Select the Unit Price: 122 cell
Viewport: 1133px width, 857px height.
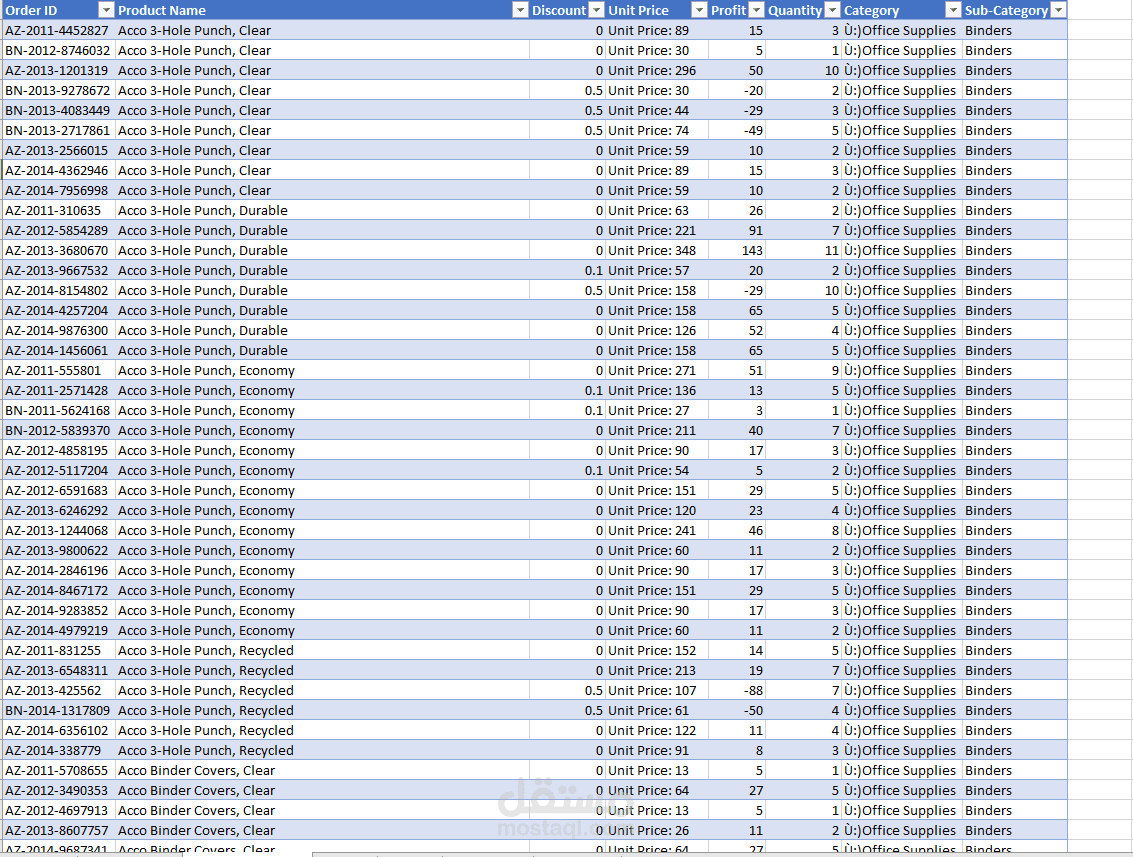657,731
